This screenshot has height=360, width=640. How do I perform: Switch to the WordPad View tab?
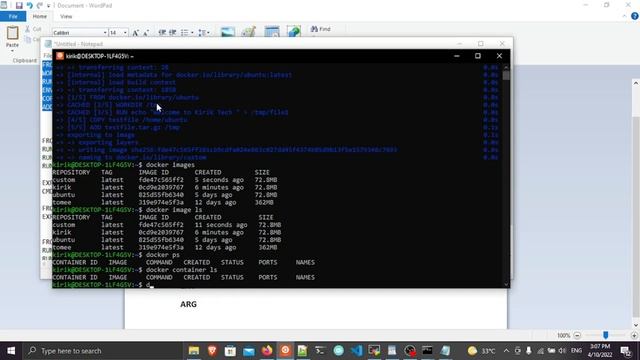point(66,16)
